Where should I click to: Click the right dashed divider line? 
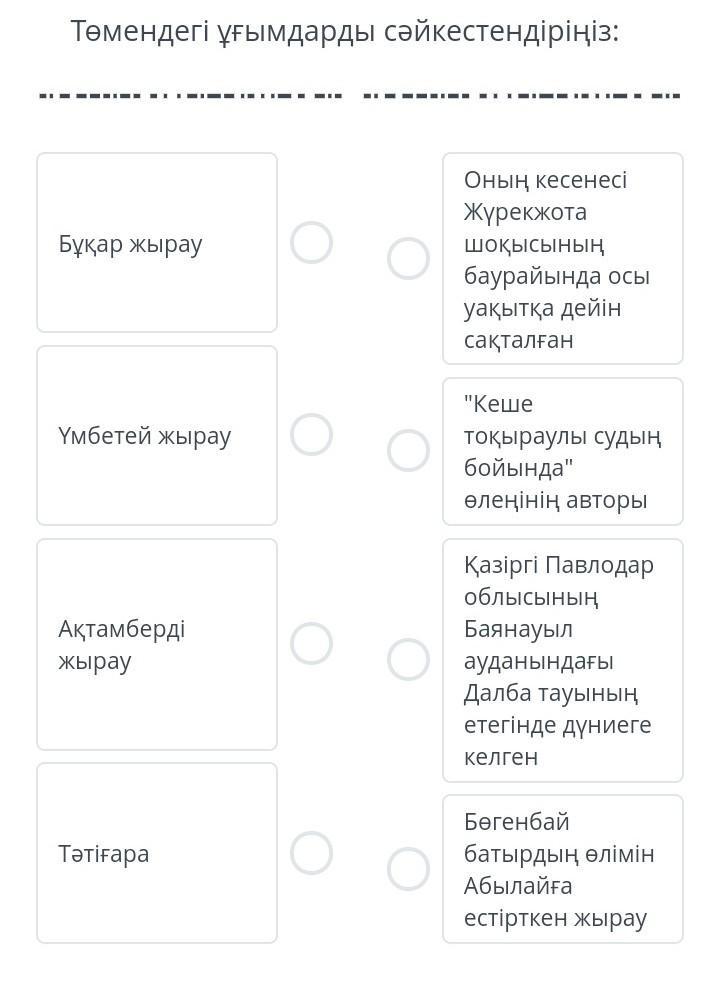click(x=521, y=96)
